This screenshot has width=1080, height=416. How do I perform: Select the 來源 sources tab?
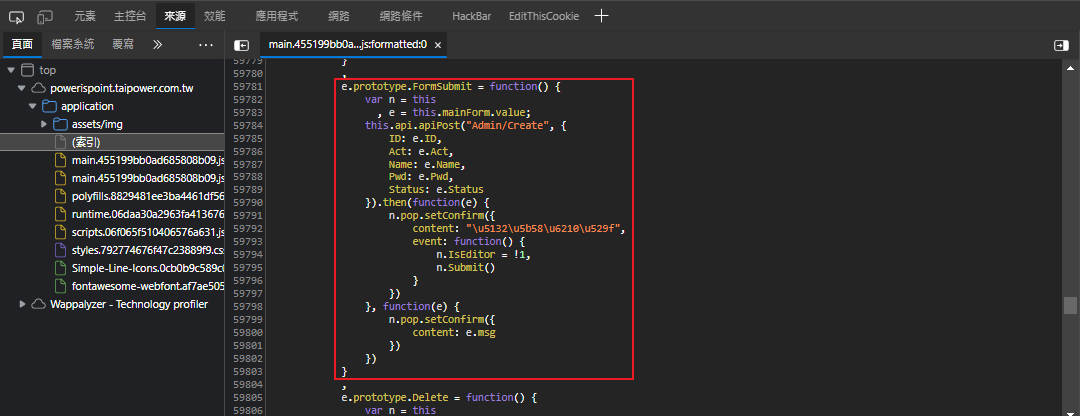coord(176,16)
